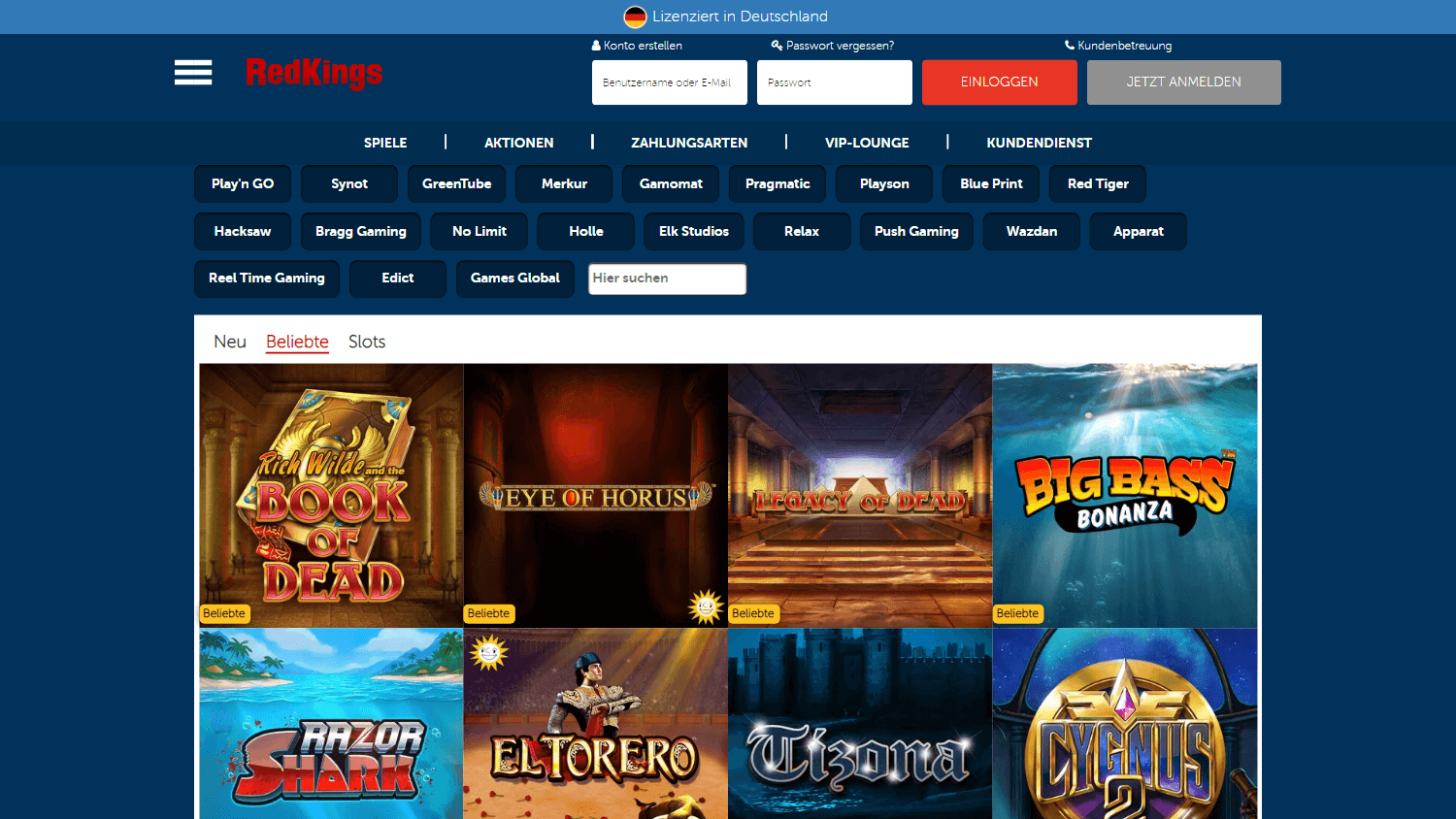This screenshot has height=819, width=1456.
Task: Click Merkur sun icon on Eye of Horus
Action: (707, 607)
